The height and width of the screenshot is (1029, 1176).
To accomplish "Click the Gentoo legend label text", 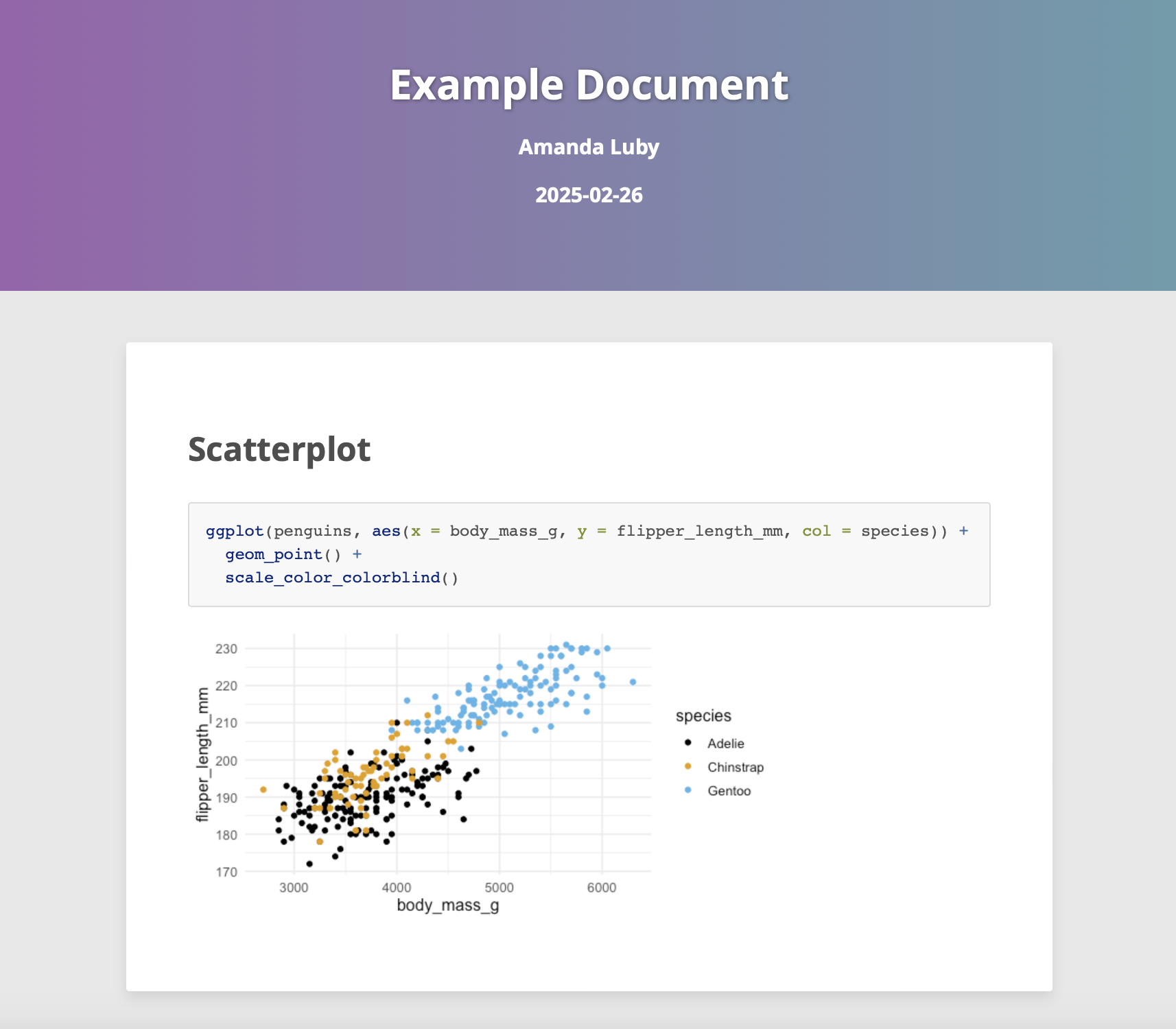I will point(729,791).
